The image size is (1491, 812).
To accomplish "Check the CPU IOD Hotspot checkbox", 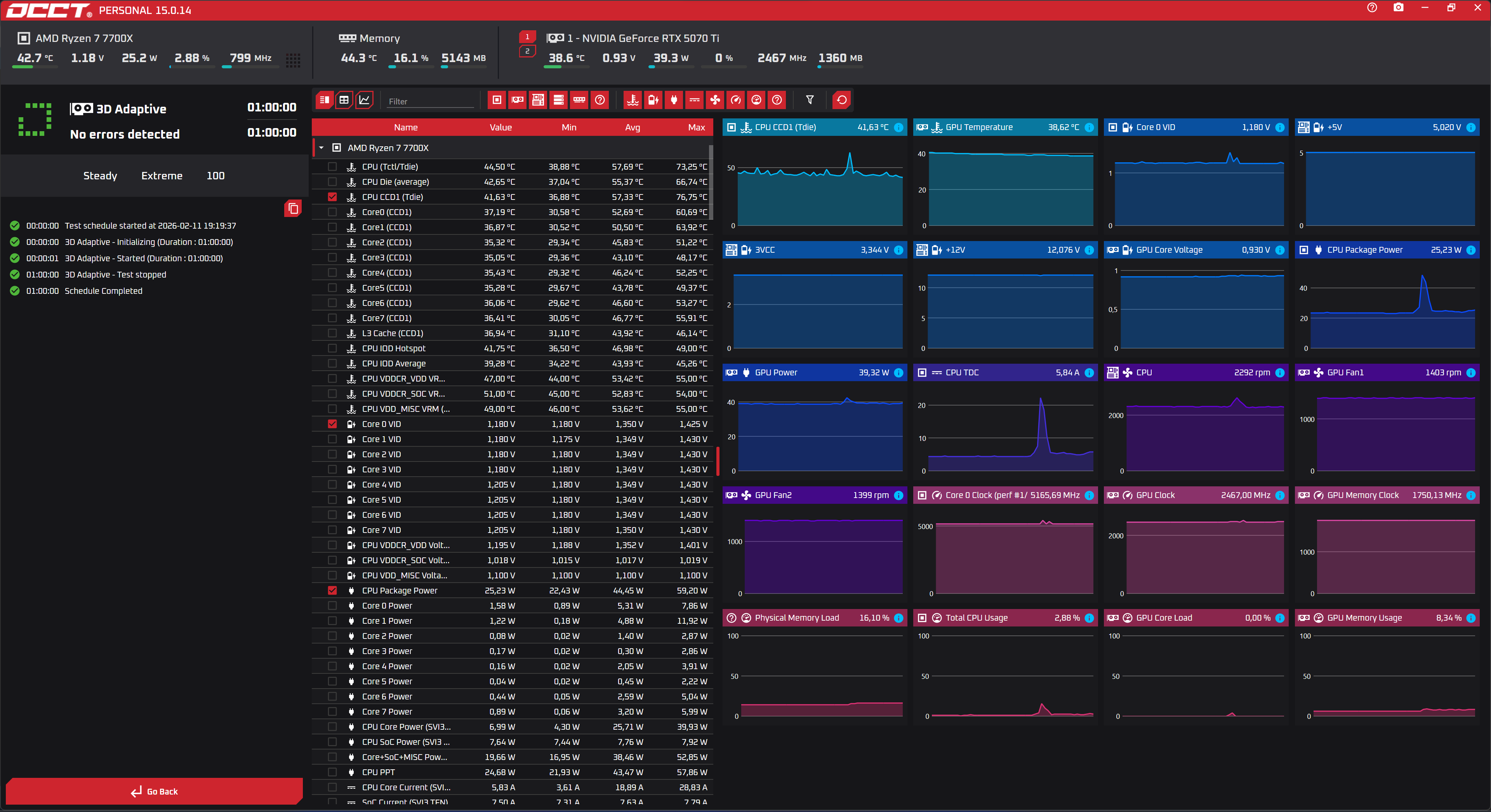I will [332, 349].
